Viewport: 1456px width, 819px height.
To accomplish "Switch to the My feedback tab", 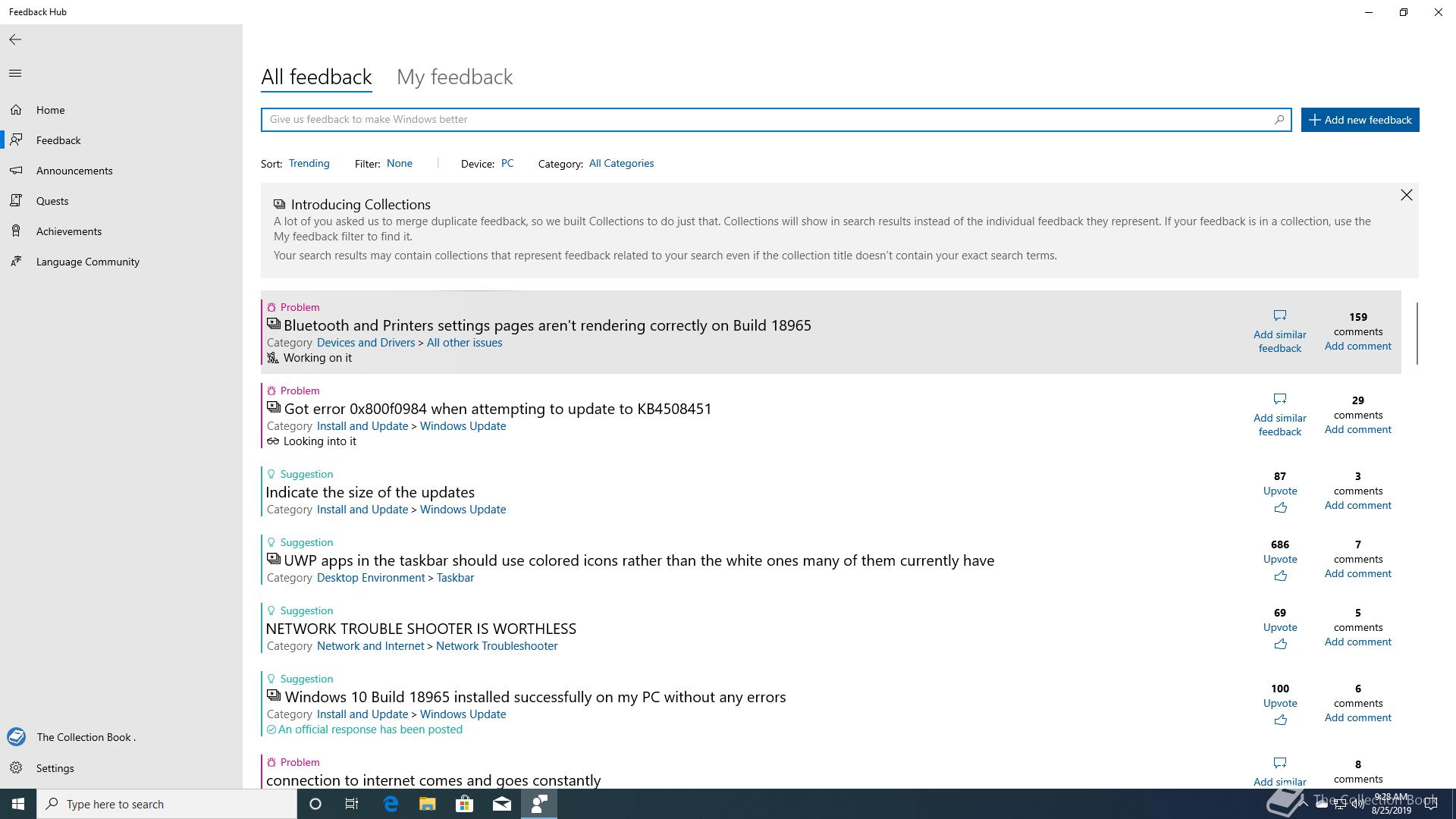I will [455, 77].
